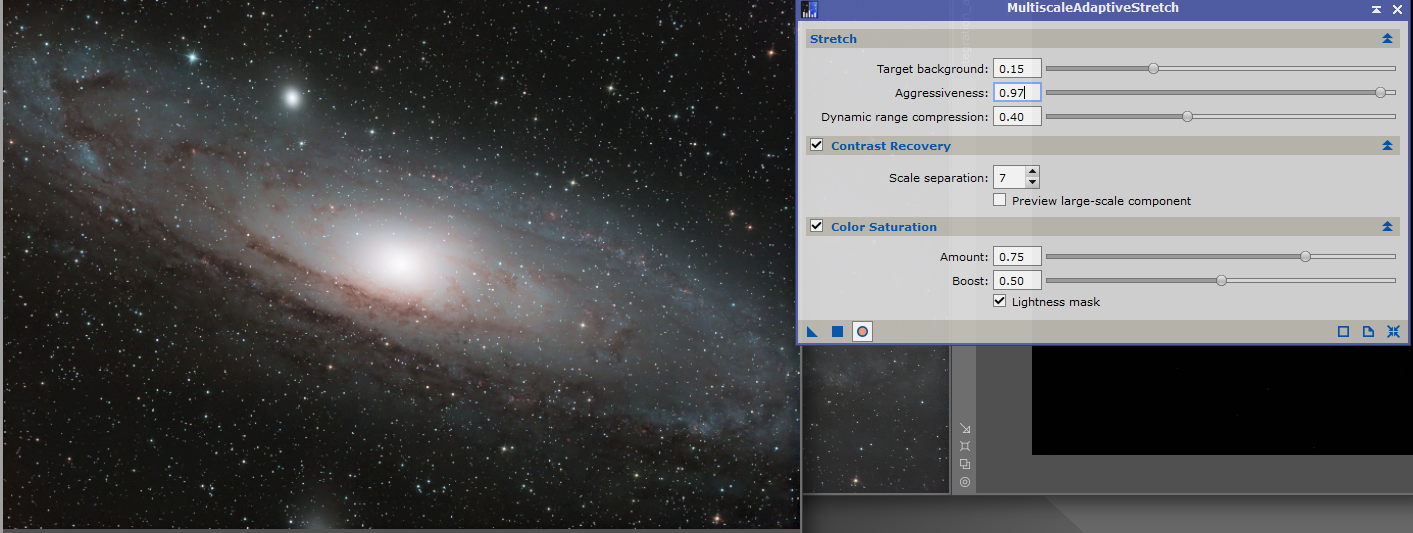Click the Dynamic range compression slider

pos(1220,116)
